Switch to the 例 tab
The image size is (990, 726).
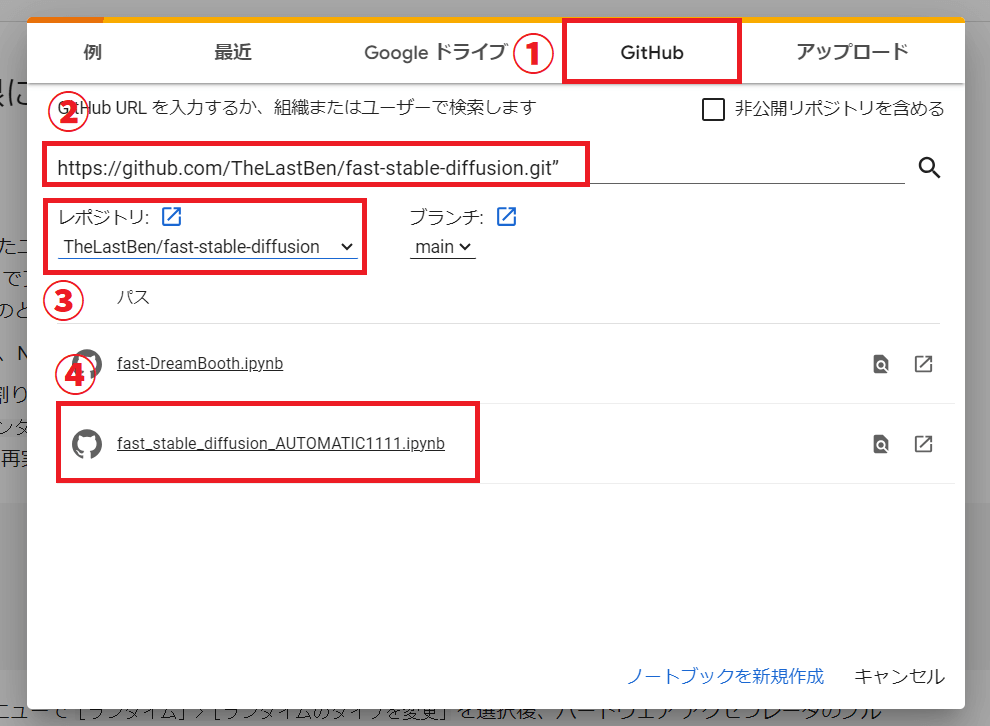pyautogui.click(x=92, y=52)
